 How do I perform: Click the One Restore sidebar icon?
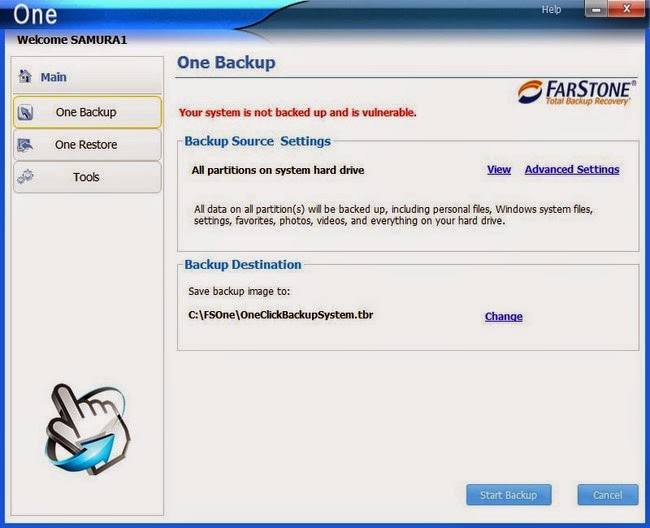[25, 145]
